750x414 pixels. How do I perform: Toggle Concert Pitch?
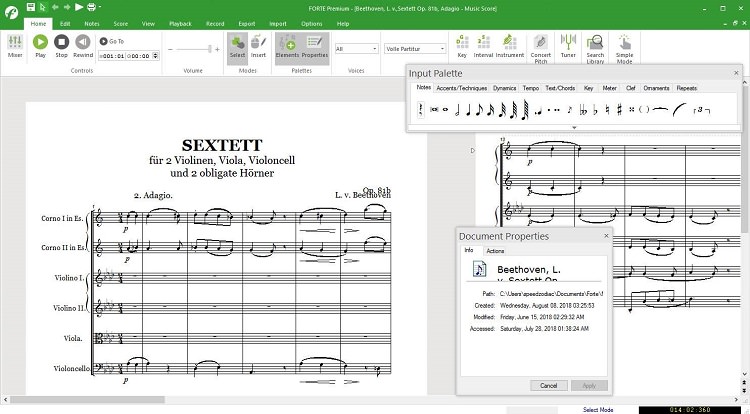click(x=541, y=48)
